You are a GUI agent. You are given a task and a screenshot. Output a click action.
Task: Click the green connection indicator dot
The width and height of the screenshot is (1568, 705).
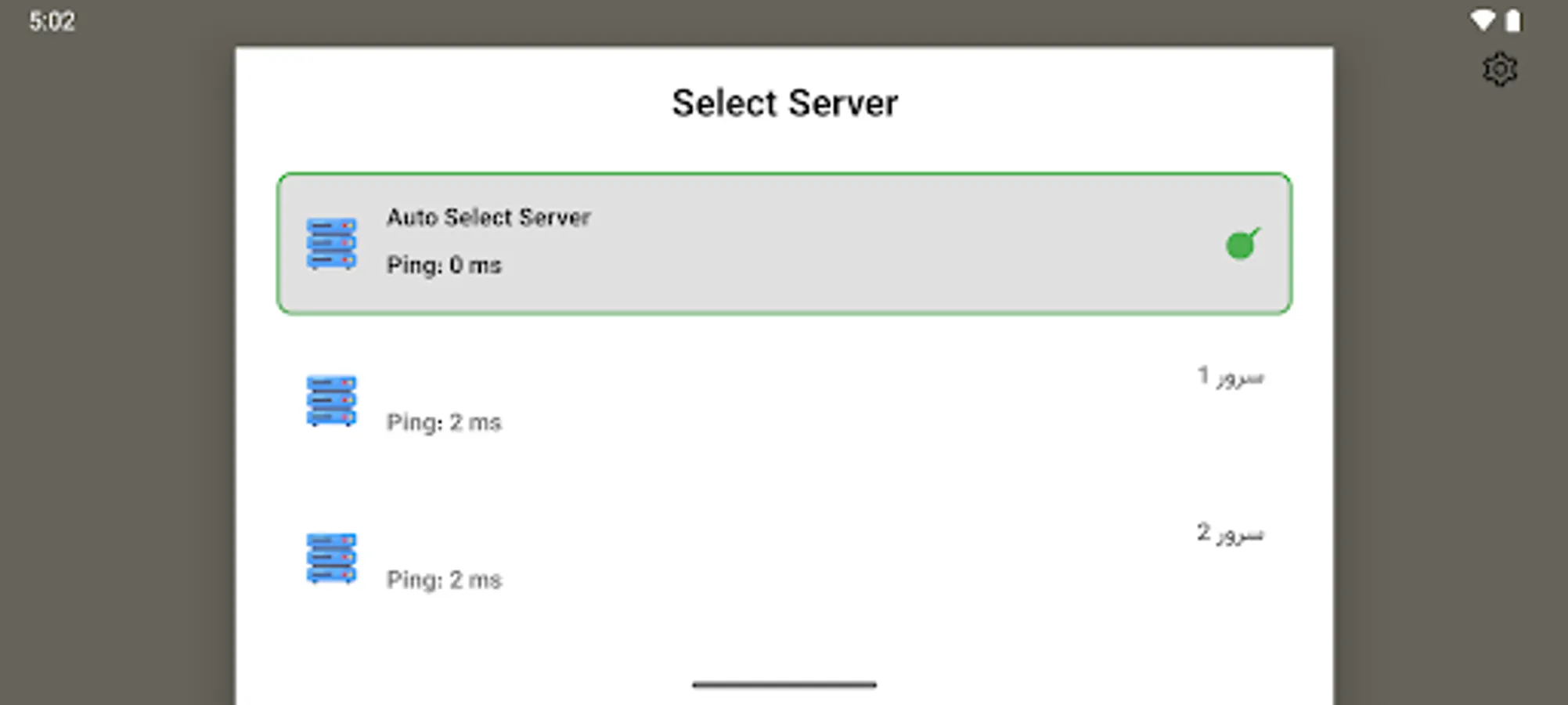1241,244
